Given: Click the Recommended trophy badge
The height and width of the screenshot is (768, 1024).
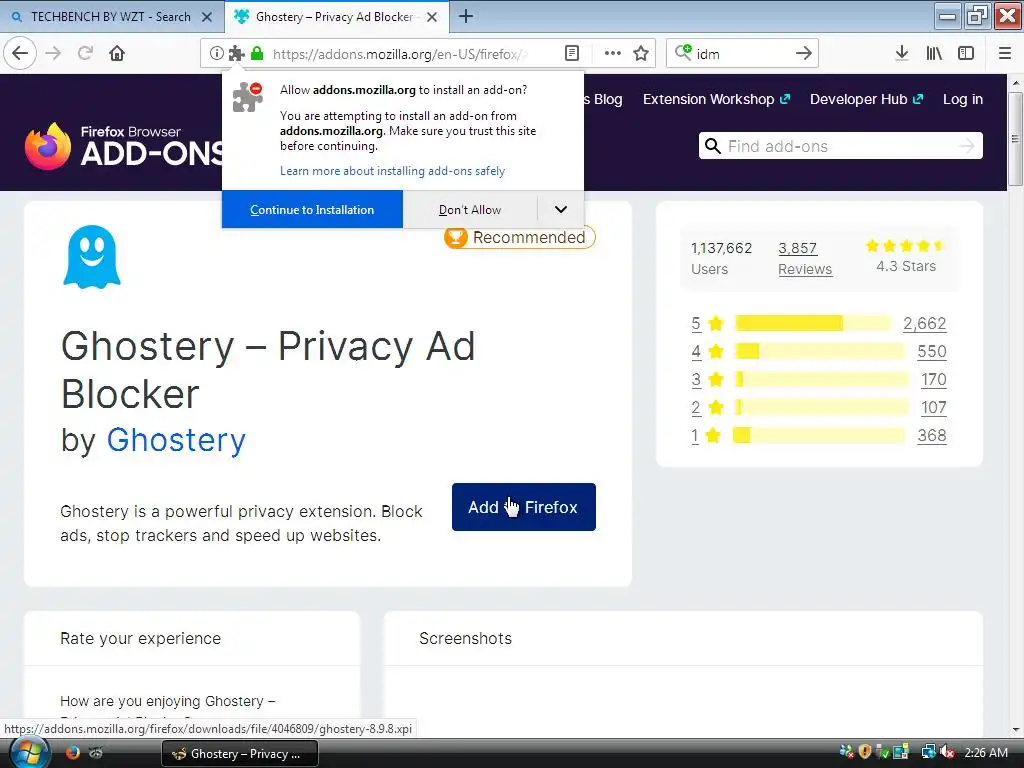Looking at the screenshot, I should click(x=520, y=238).
